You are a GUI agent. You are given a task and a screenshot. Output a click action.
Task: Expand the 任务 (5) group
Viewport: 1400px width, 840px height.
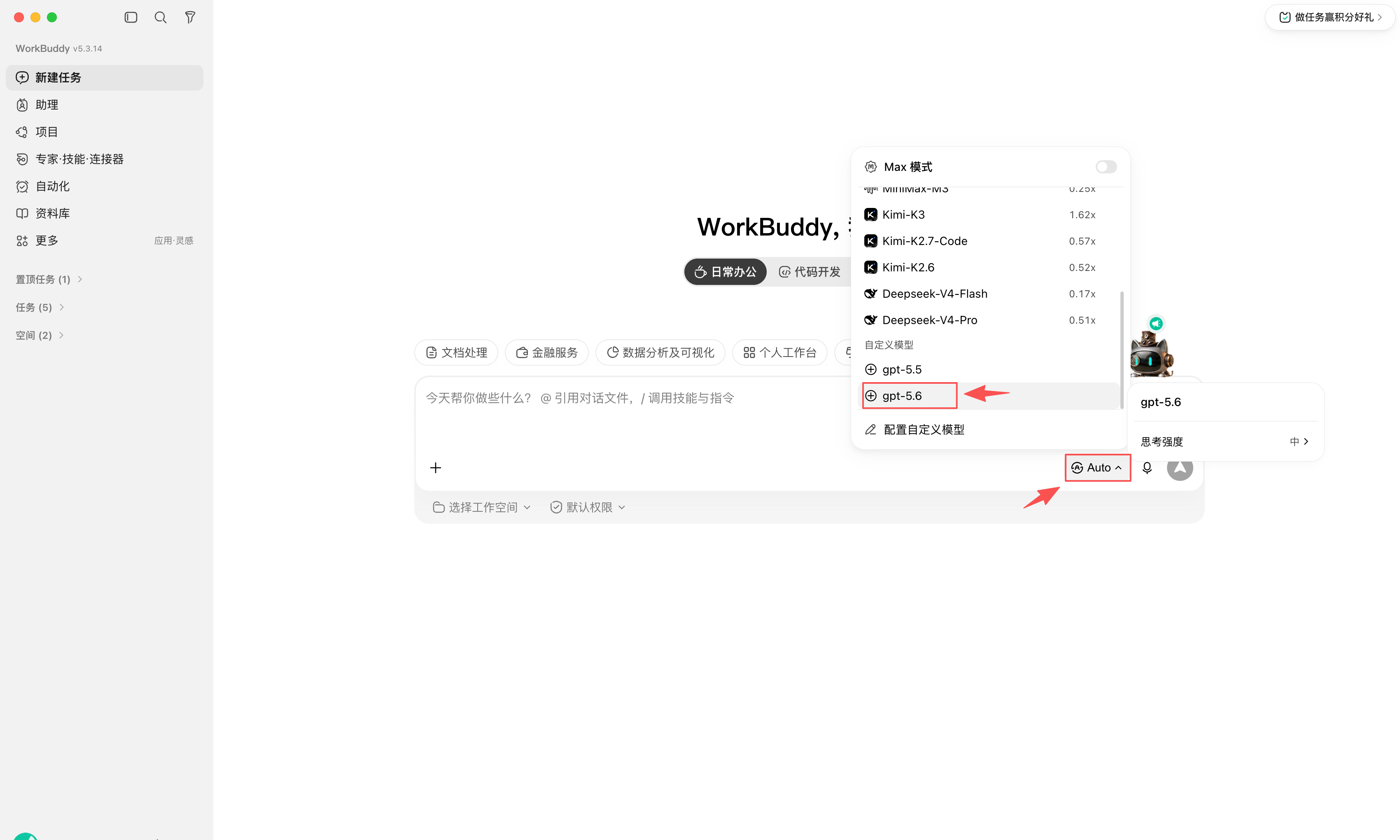(x=40, y=307)
